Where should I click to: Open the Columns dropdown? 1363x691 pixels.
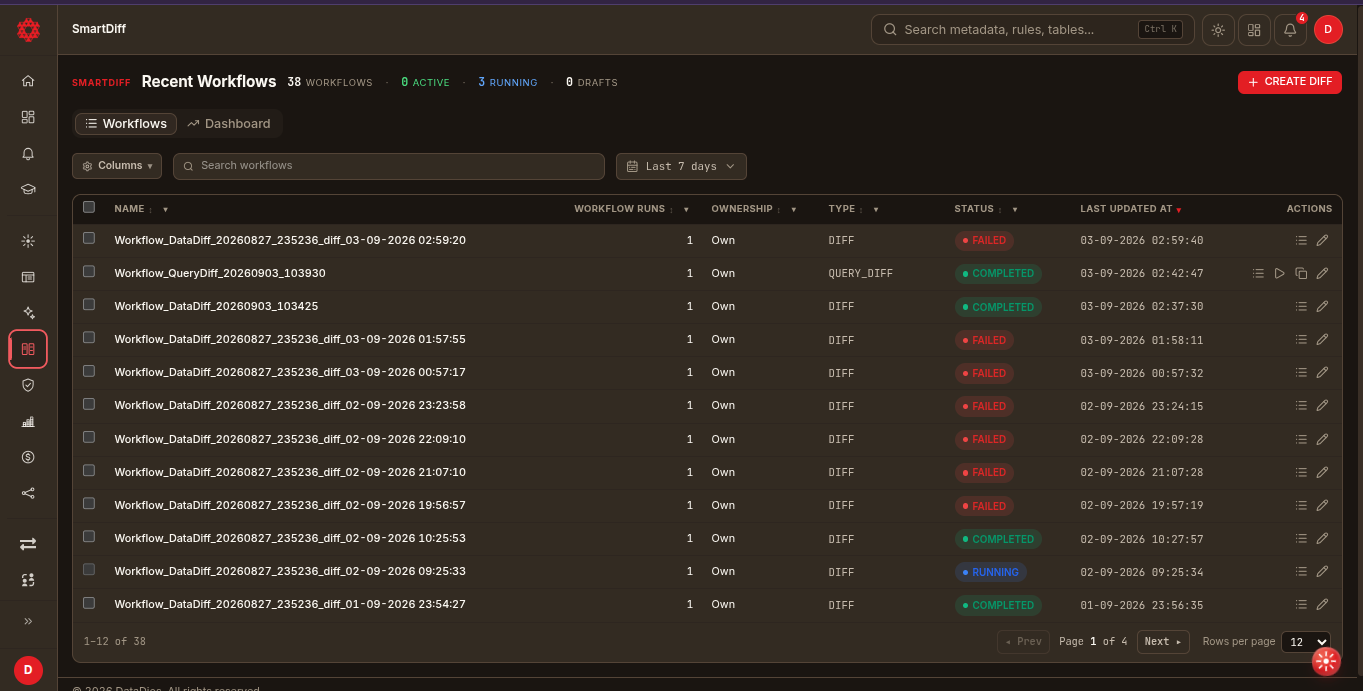coord(117,166)
